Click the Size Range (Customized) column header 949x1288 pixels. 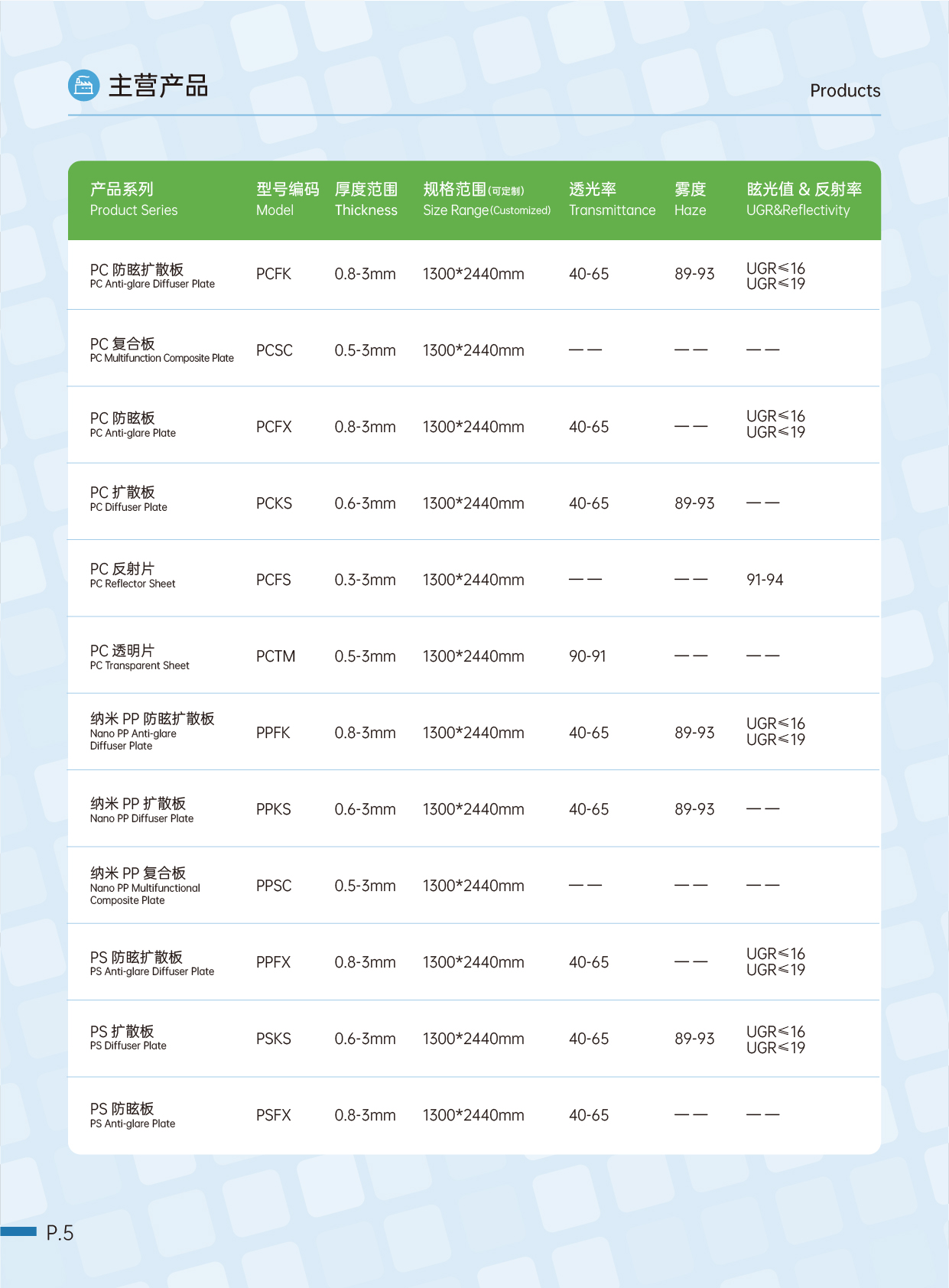(x=486, y=200)
